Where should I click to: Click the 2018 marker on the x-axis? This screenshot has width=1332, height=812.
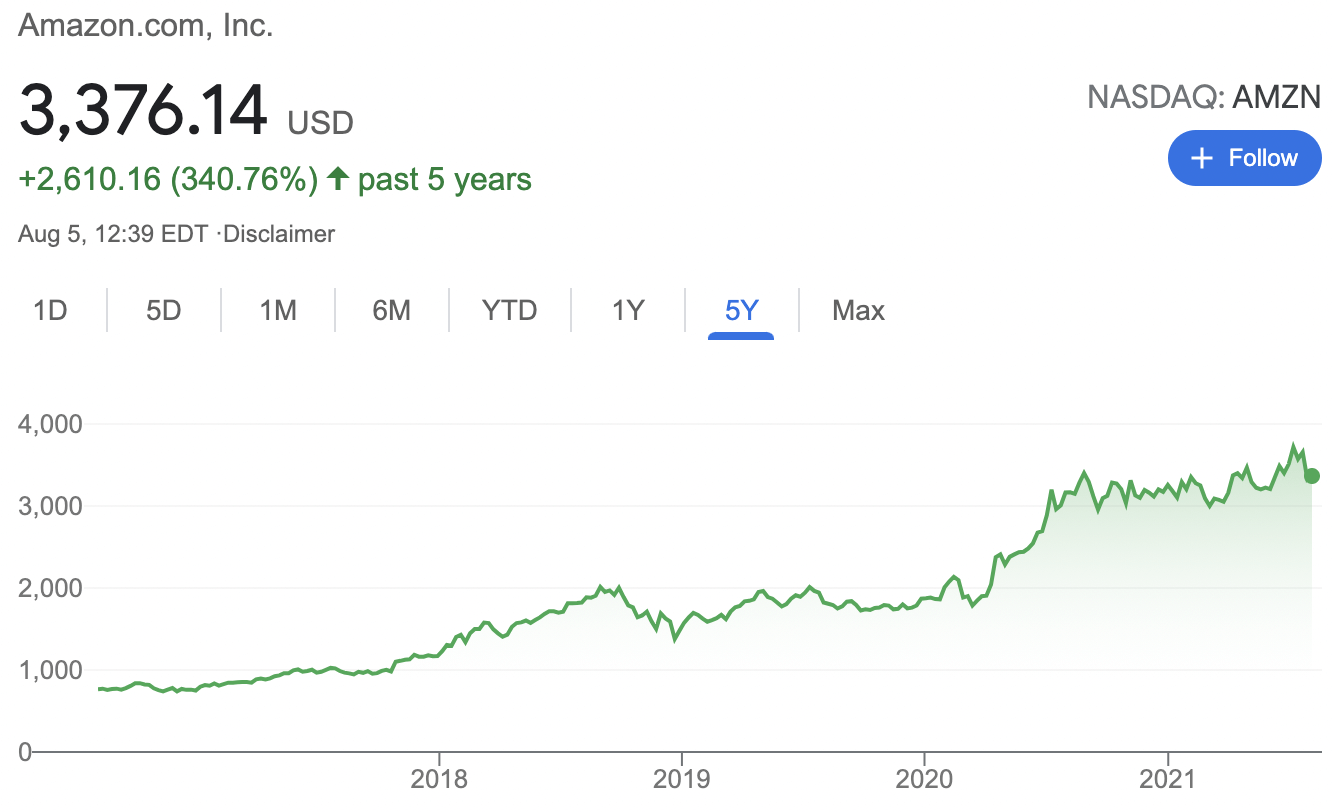tap(438, 780)
